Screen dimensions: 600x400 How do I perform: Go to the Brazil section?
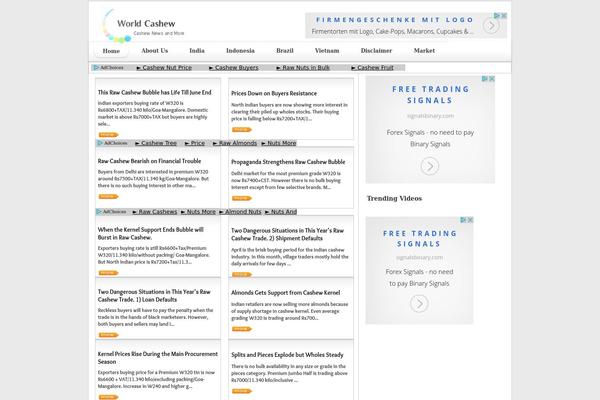click(x=285, y=51)
